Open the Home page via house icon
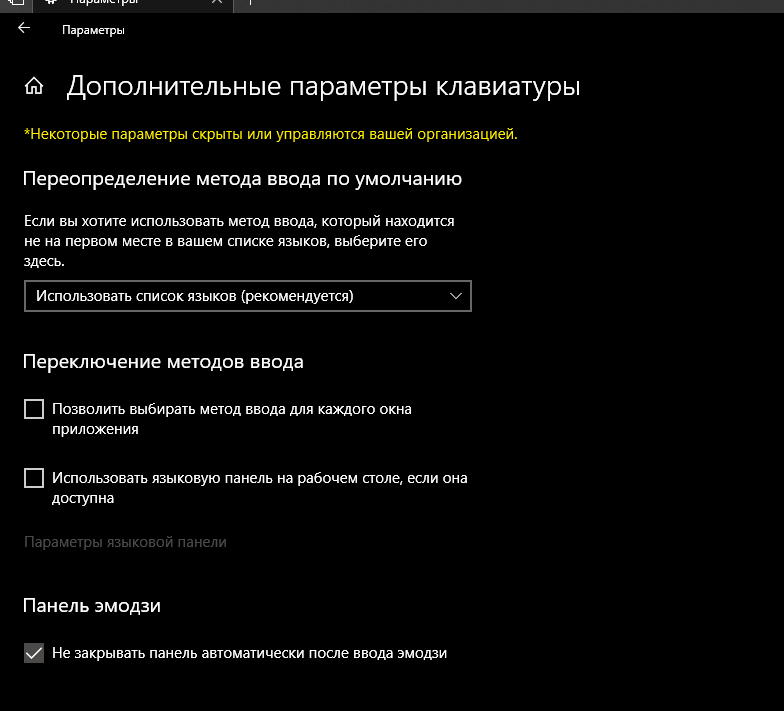 coord(34,86)
